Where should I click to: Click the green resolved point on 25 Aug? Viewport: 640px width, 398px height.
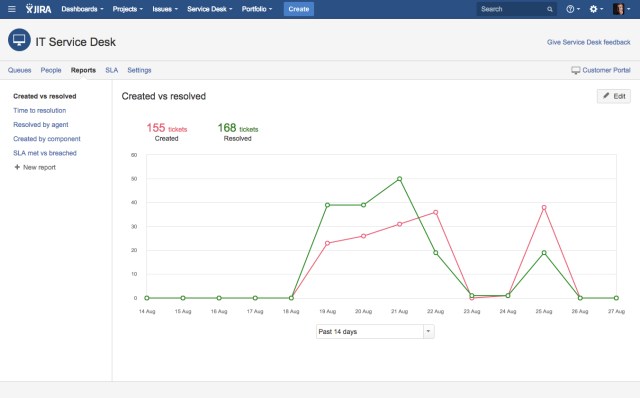tap(544, 253)
